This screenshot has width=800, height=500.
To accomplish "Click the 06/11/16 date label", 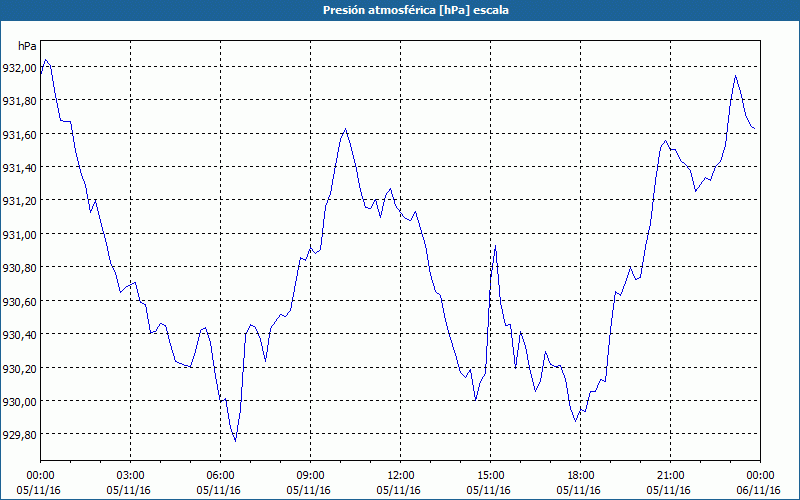I will pos(759,490).
